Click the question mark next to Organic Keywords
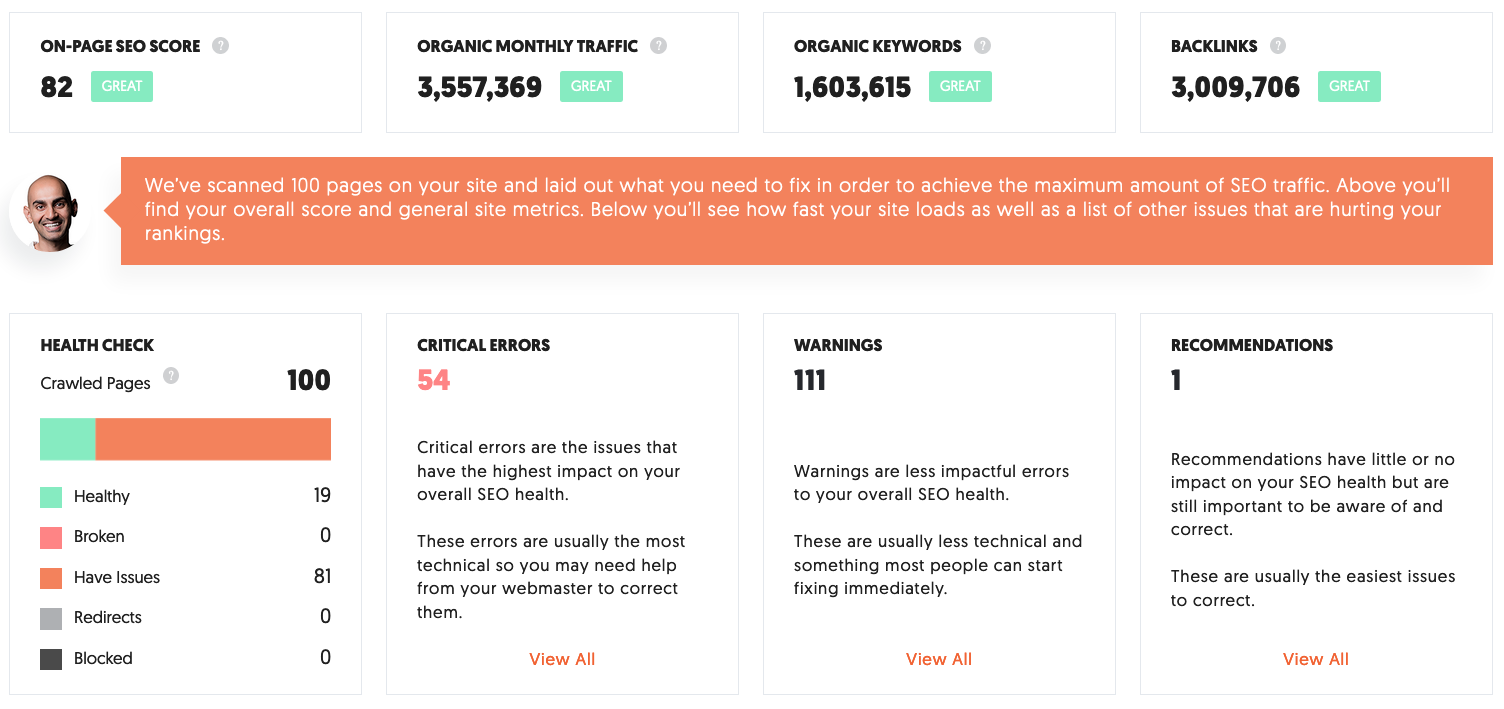Viewport: 1504px width, 709px height. click(x=982, y=46)
